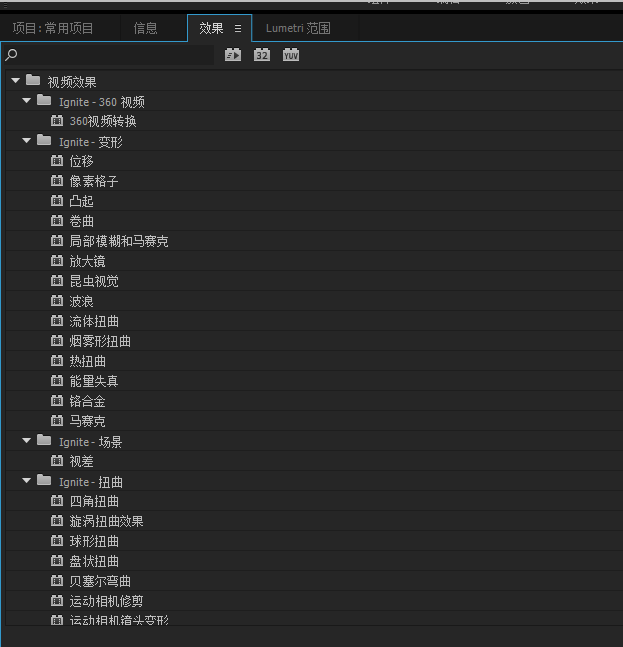Select the 热扭曲 effect icon
The height and width of the screenshot is (647, 623).
tap(57, 361)
